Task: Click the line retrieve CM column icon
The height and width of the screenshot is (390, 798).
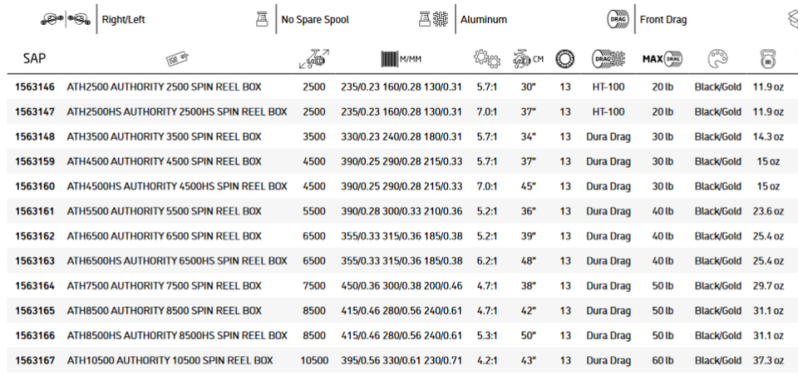Action: (x=528, y=59)
